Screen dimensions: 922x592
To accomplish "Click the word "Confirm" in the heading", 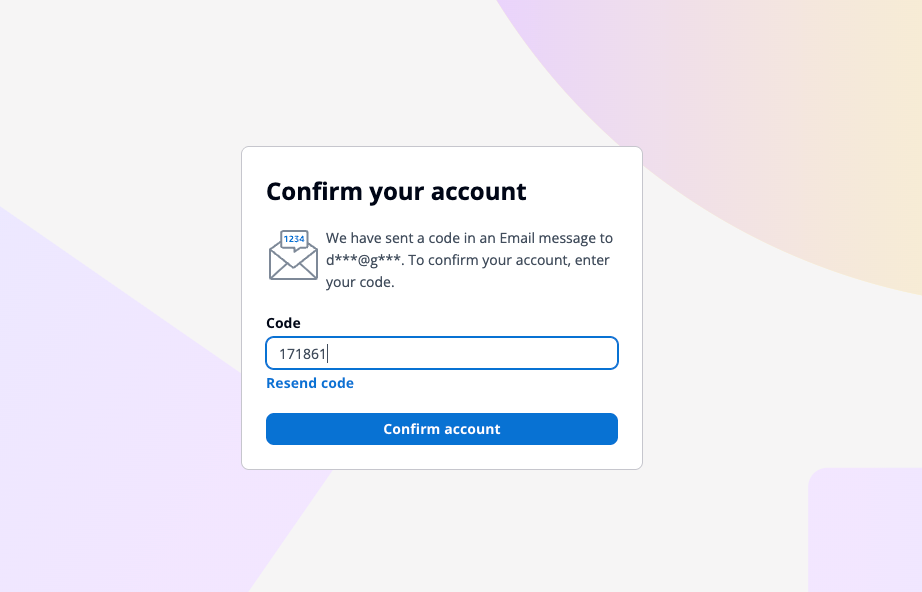I will tap(313, 191).
